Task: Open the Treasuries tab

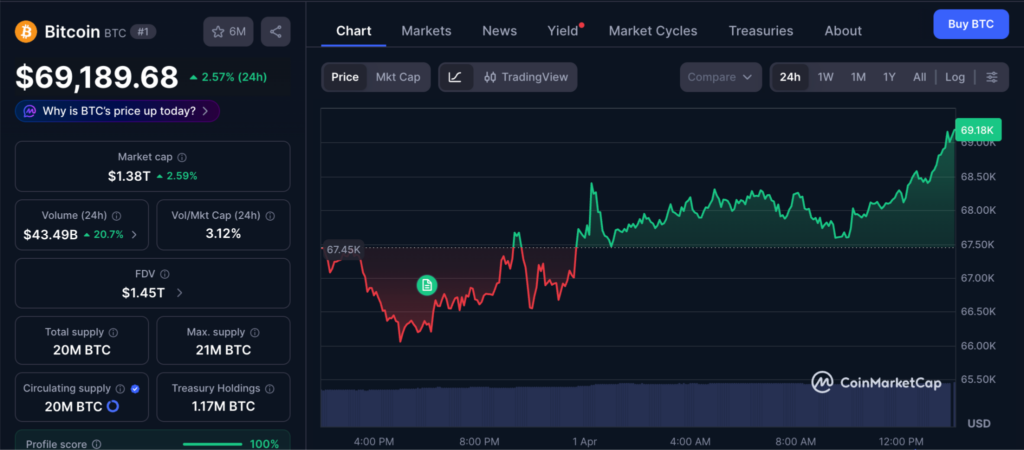Action: [x=760, y=31]
